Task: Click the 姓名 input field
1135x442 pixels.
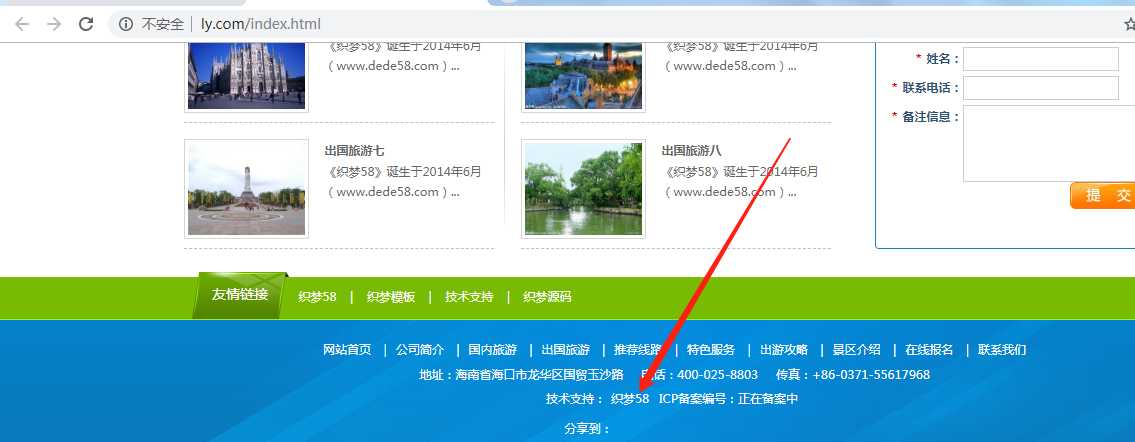Action: click(1041, 59)
